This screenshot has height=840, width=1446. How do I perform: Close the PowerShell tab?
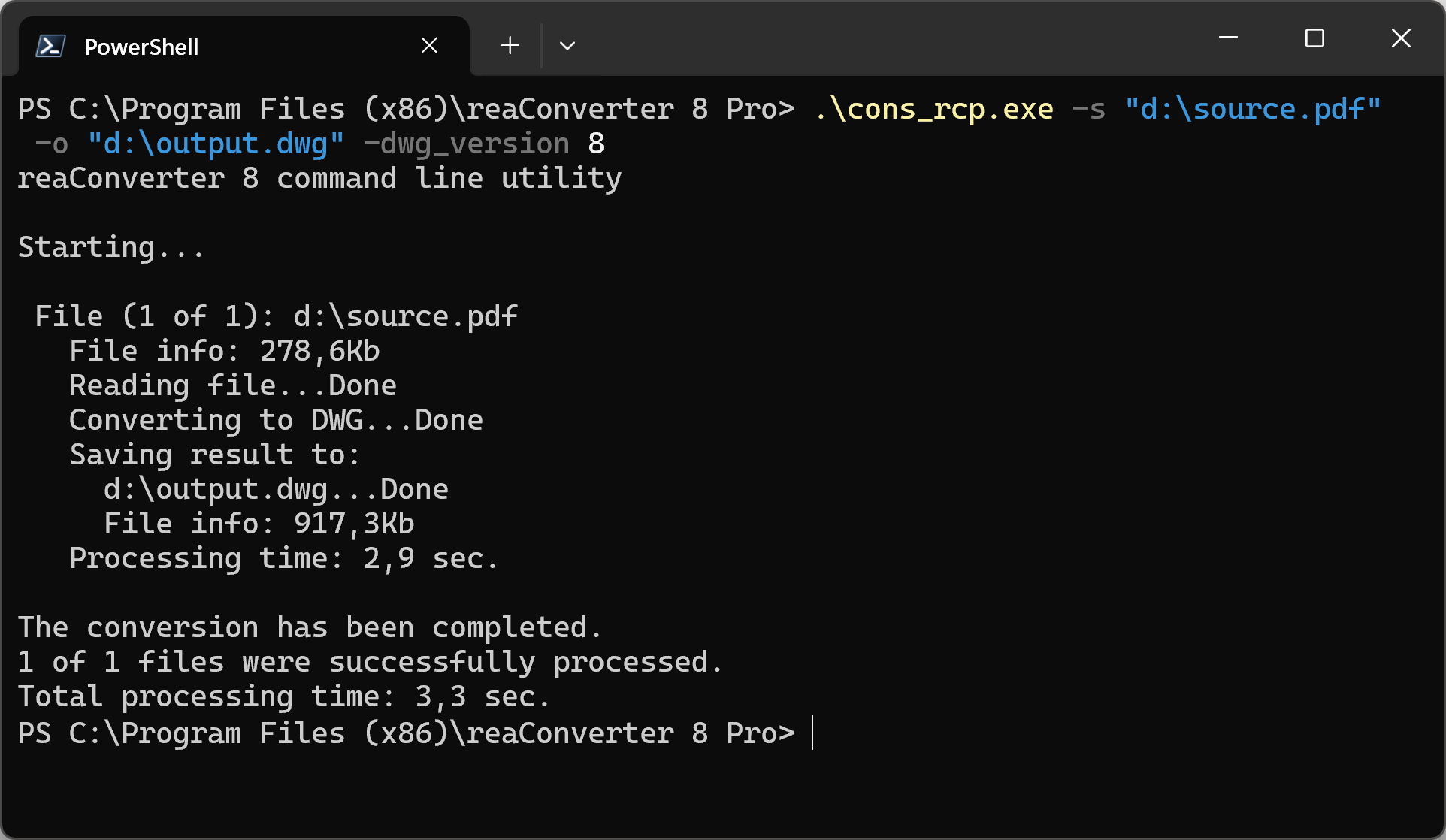coord(429,46)
